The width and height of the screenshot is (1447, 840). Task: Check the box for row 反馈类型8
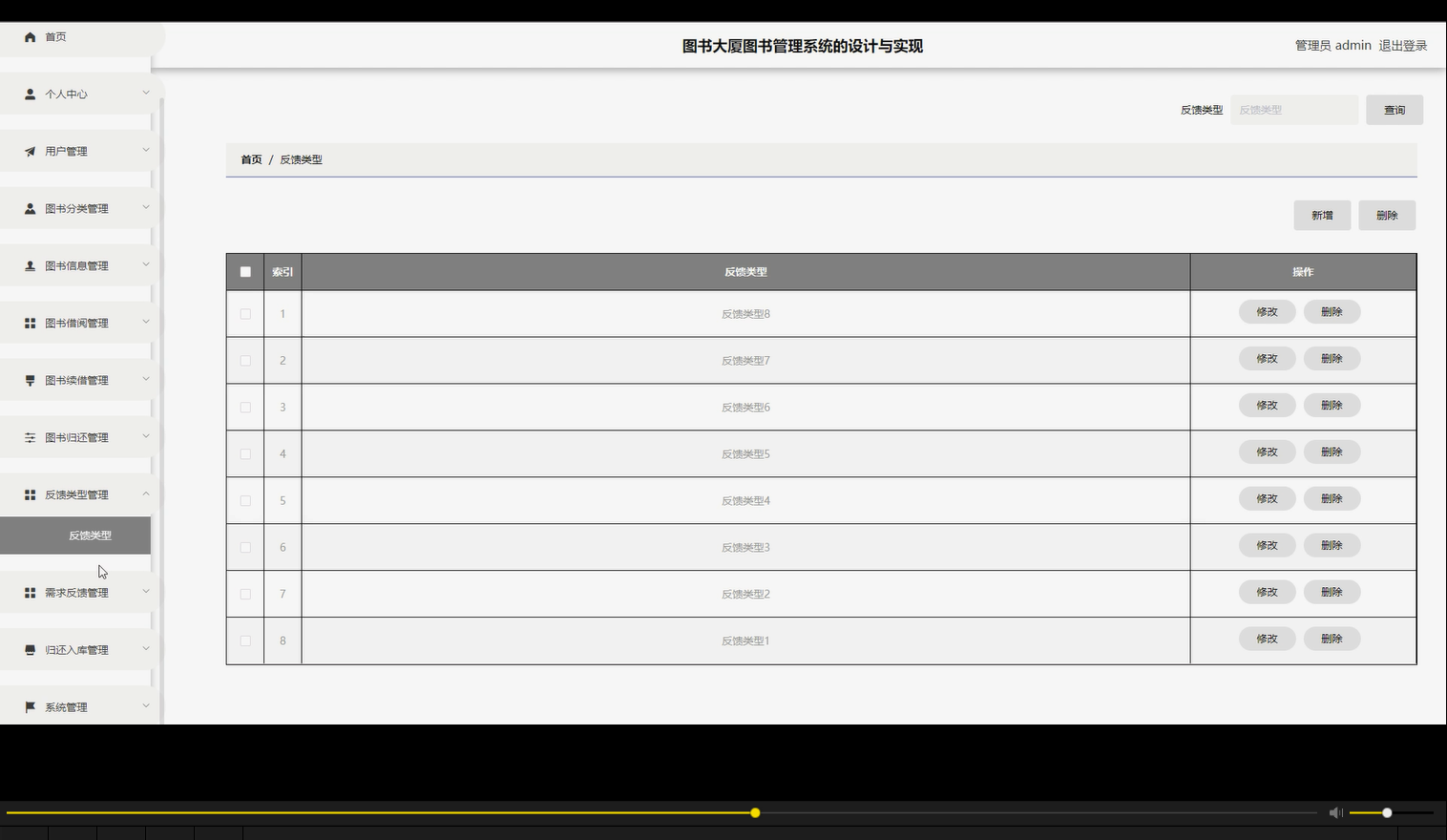pyautogui.click(x=245, y=314)
